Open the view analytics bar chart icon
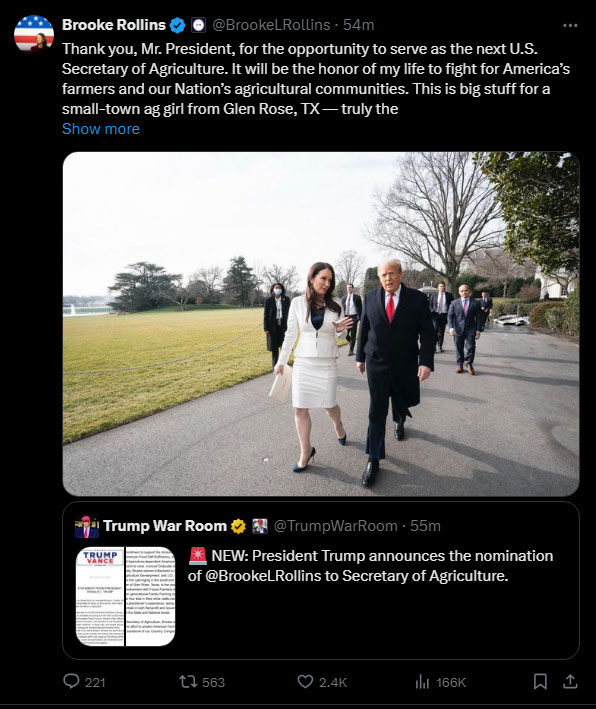The height and width of the screenshot is (709, 596). 422,681
